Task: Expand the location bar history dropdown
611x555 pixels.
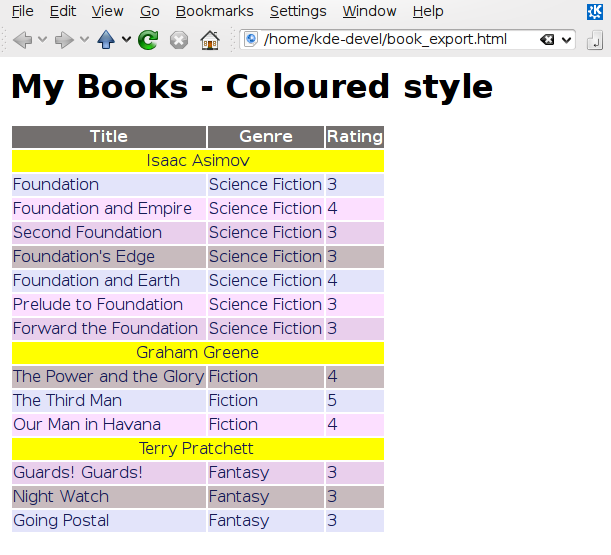Action: point(568,40)
